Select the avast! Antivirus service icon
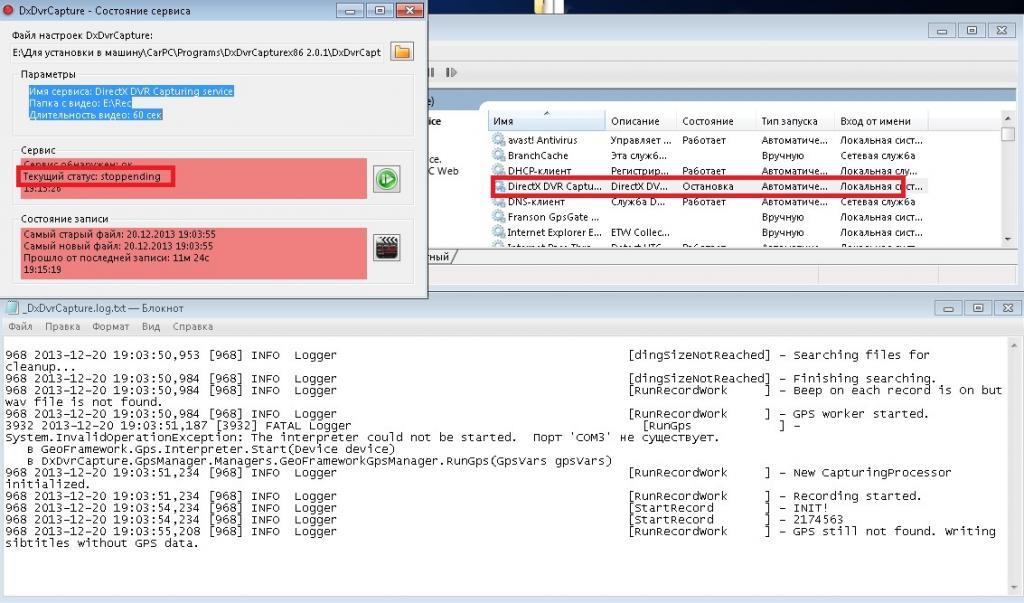The image size is (1024, 603). [499, 141]
